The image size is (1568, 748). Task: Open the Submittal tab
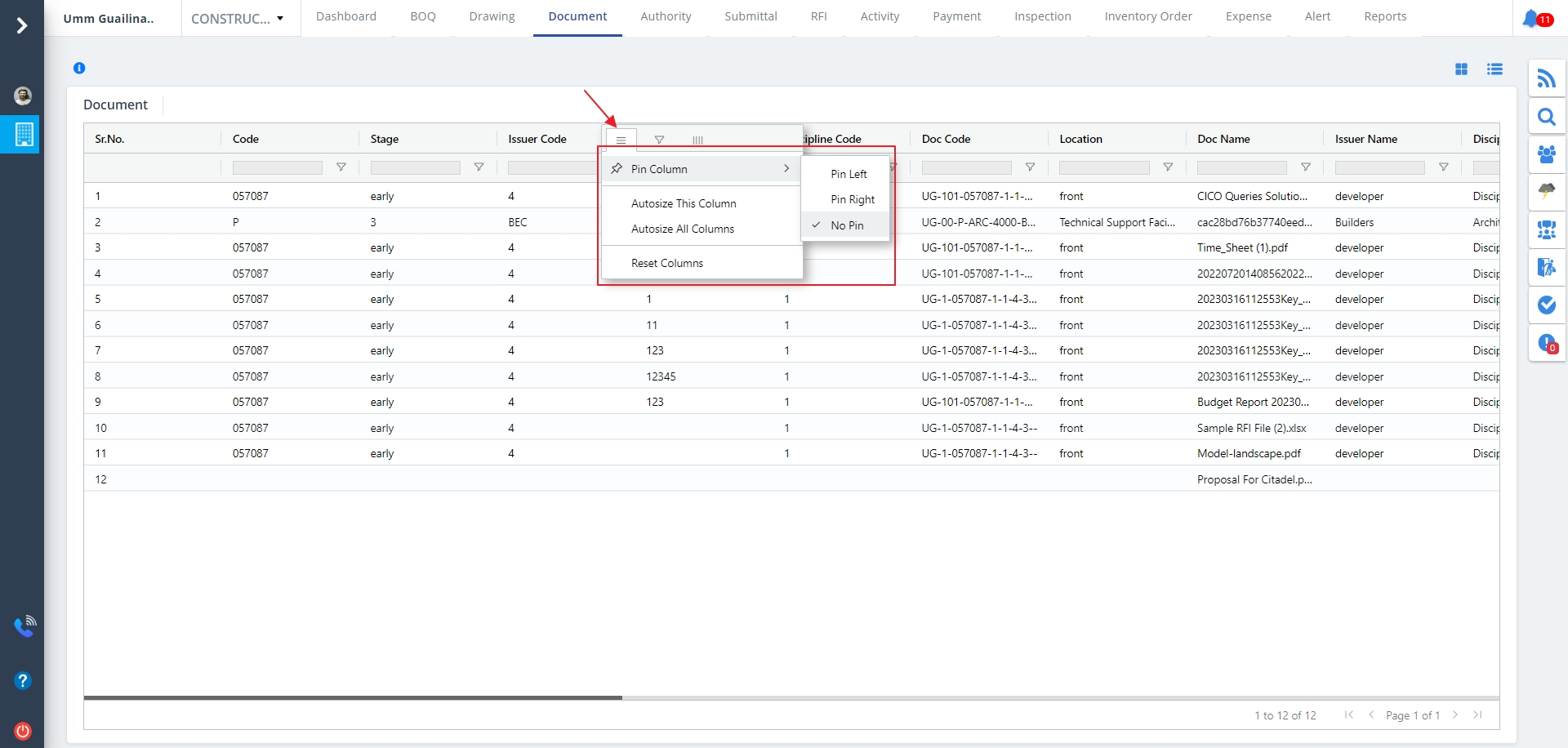[x=750, y=16]
